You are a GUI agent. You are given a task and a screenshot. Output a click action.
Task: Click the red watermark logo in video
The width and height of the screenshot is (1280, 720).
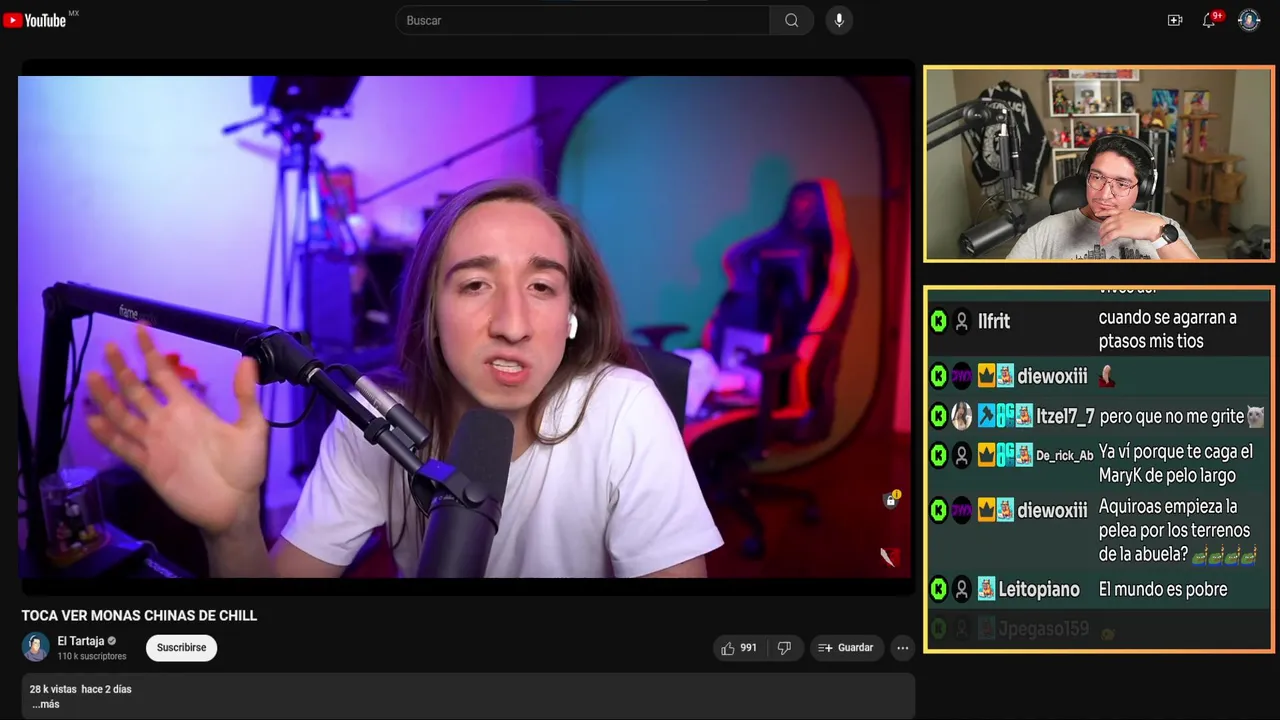coord(890,557)
